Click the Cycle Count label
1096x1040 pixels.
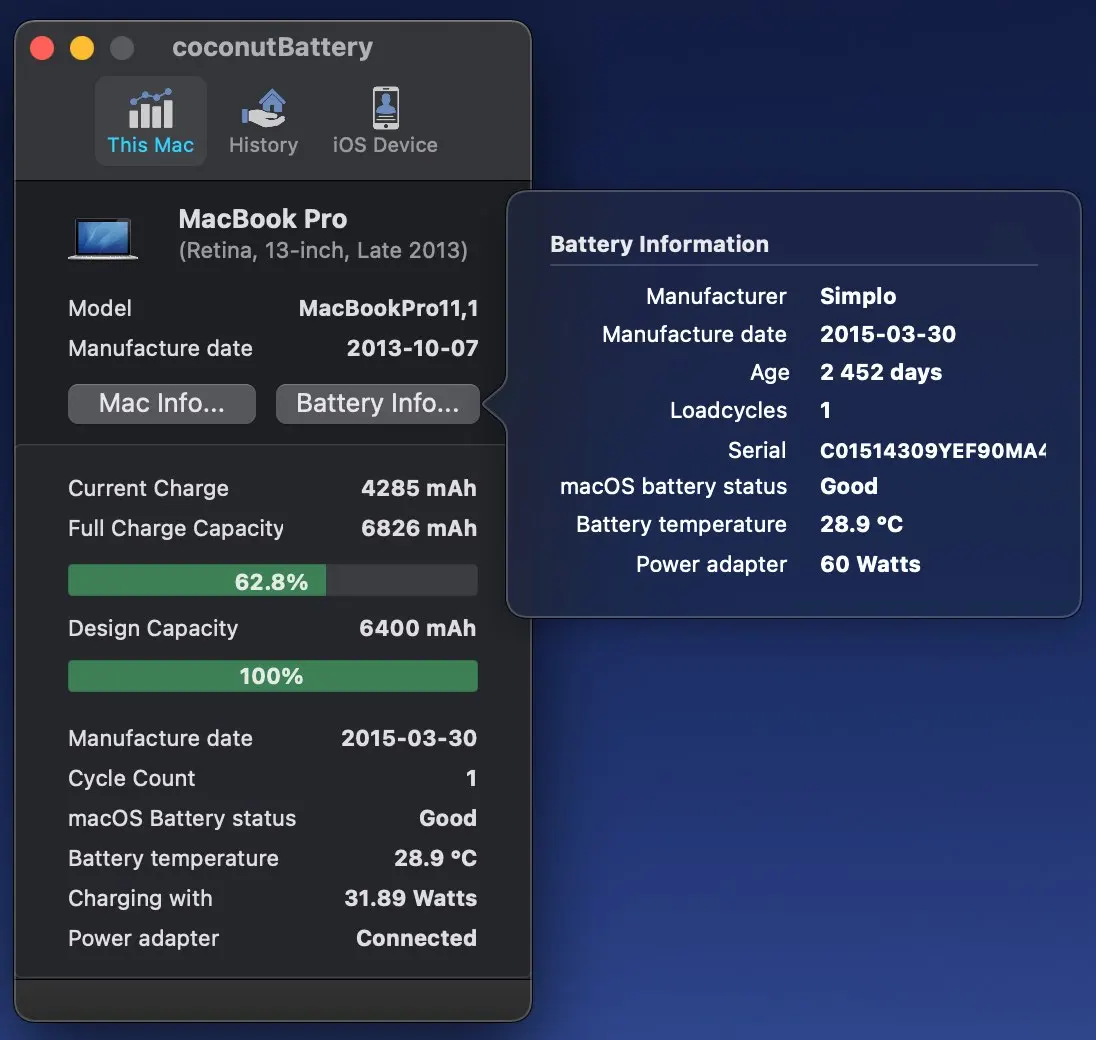point(131,779)
